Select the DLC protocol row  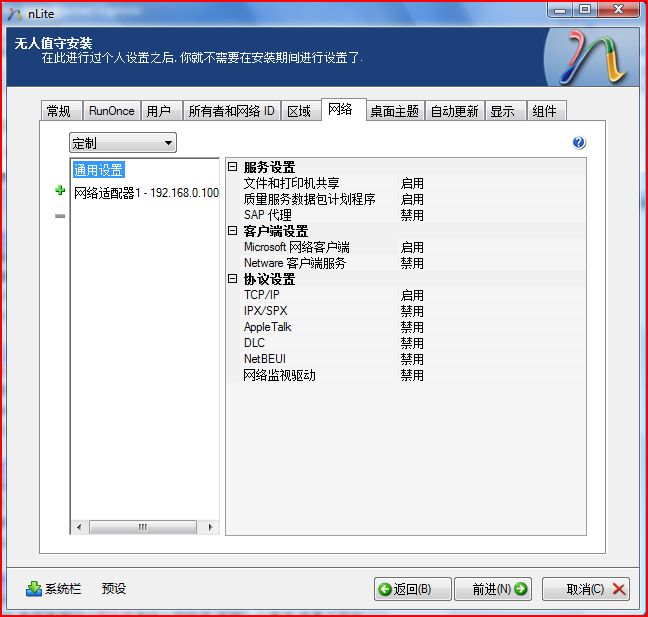(x=406, y=343)
